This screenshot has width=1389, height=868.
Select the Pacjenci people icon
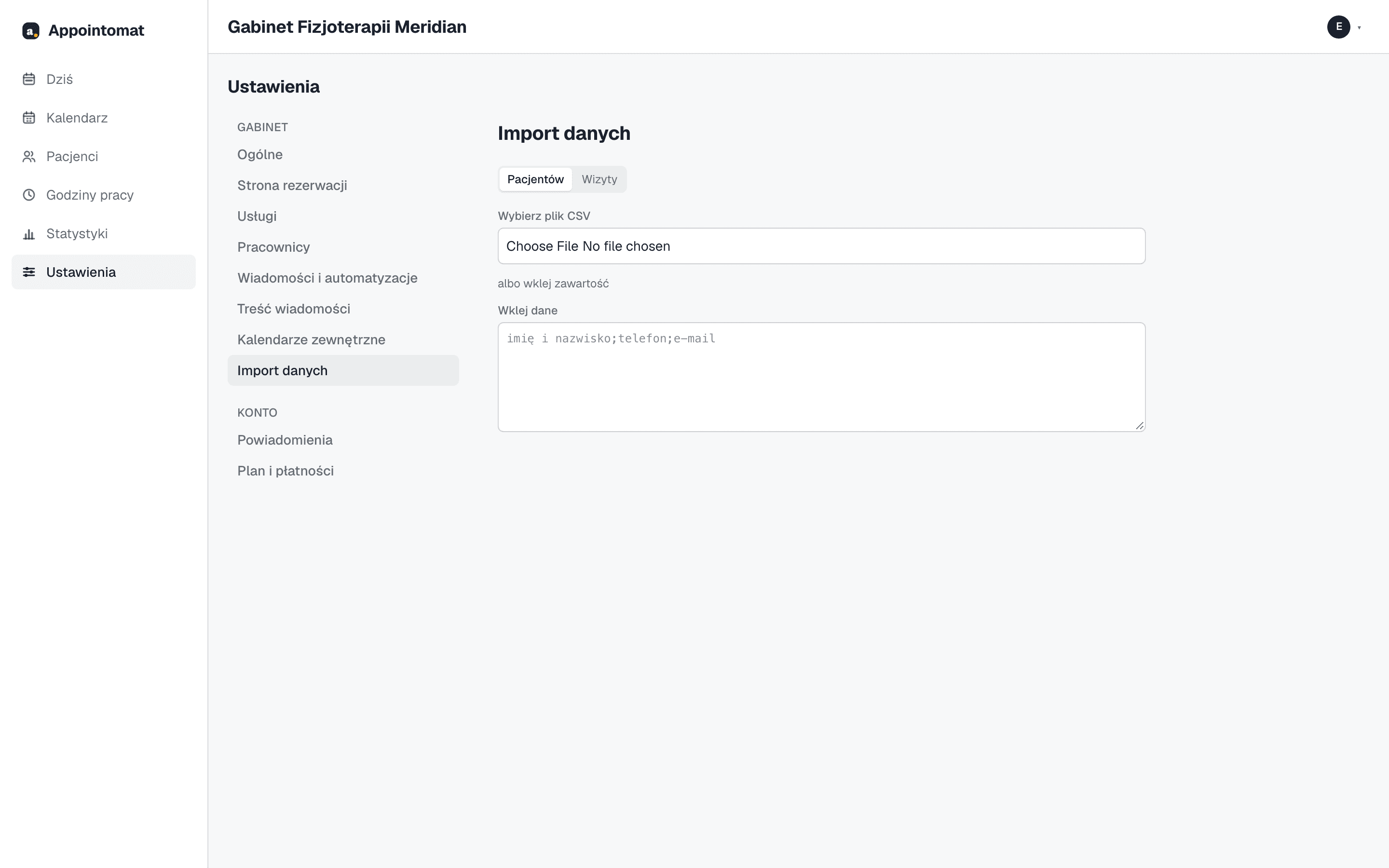29,156
